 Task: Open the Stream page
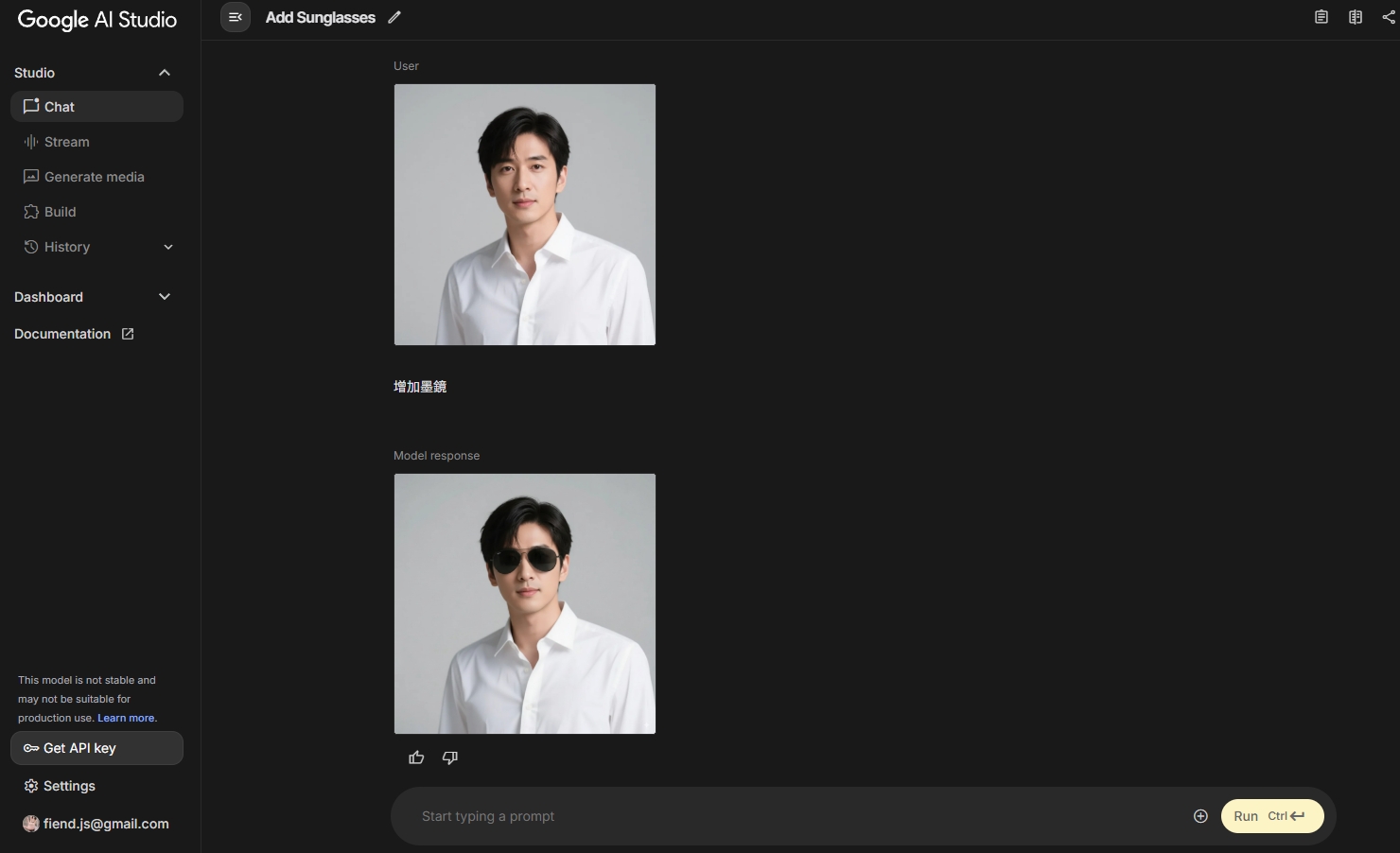pos(66,142)
